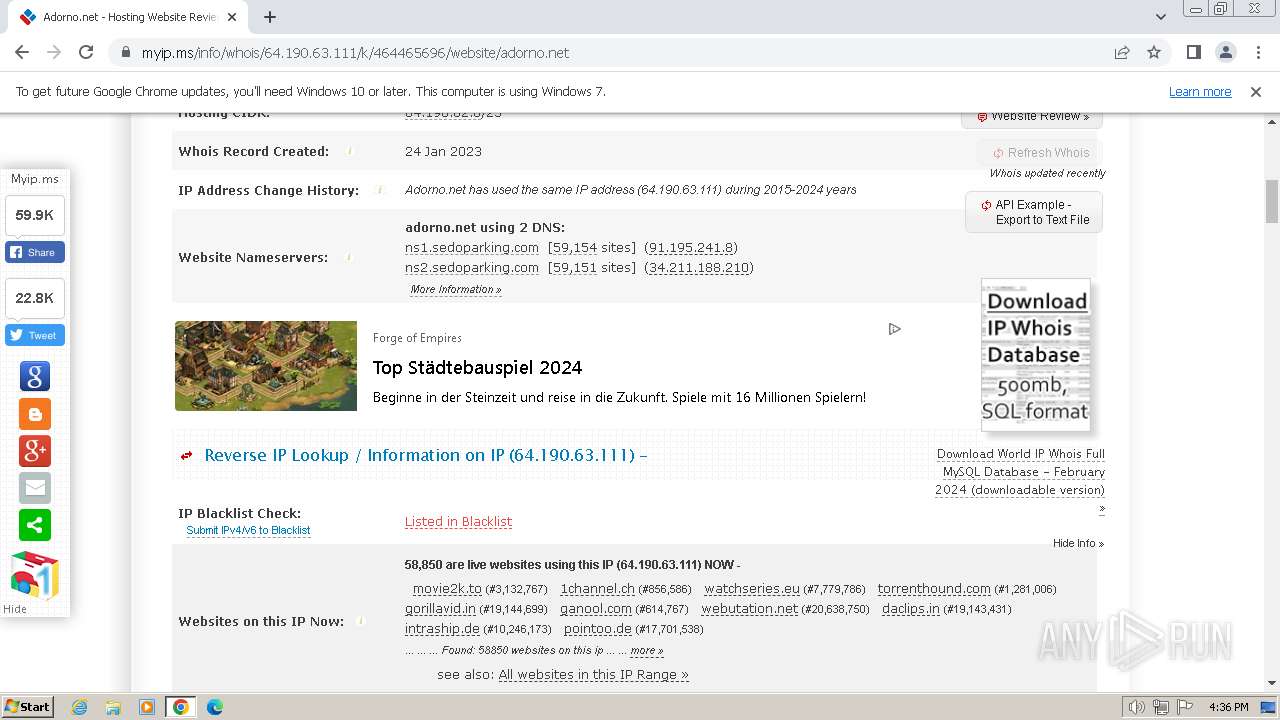Open watchseries.eu website link
The image size is (1280, 720).
pos(752,589)
